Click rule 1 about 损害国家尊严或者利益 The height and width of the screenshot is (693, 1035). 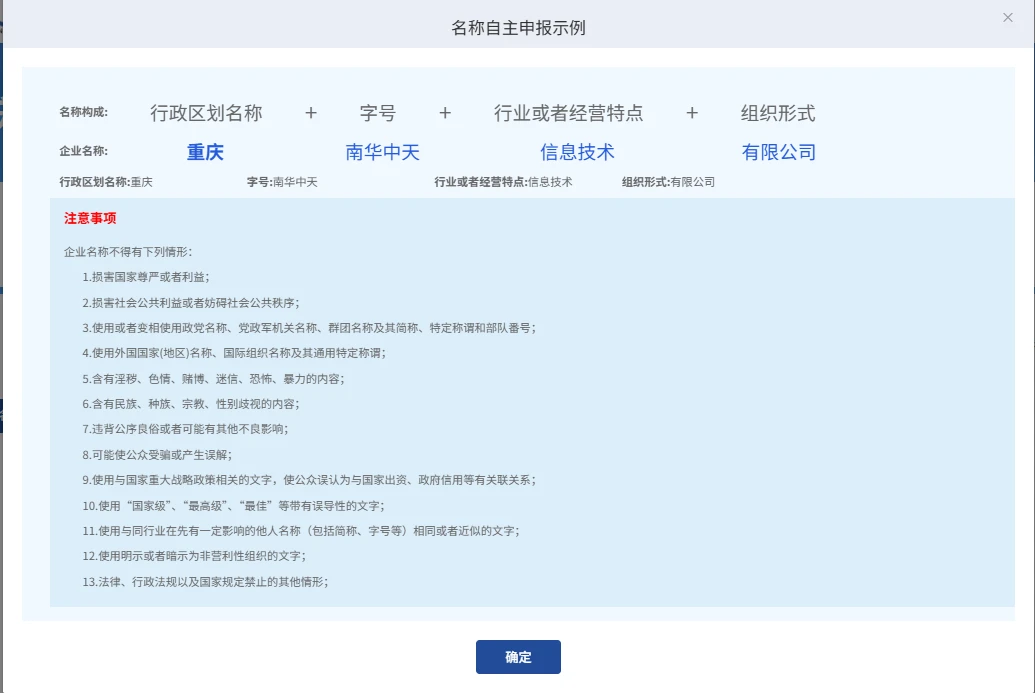tap(146, 277)
